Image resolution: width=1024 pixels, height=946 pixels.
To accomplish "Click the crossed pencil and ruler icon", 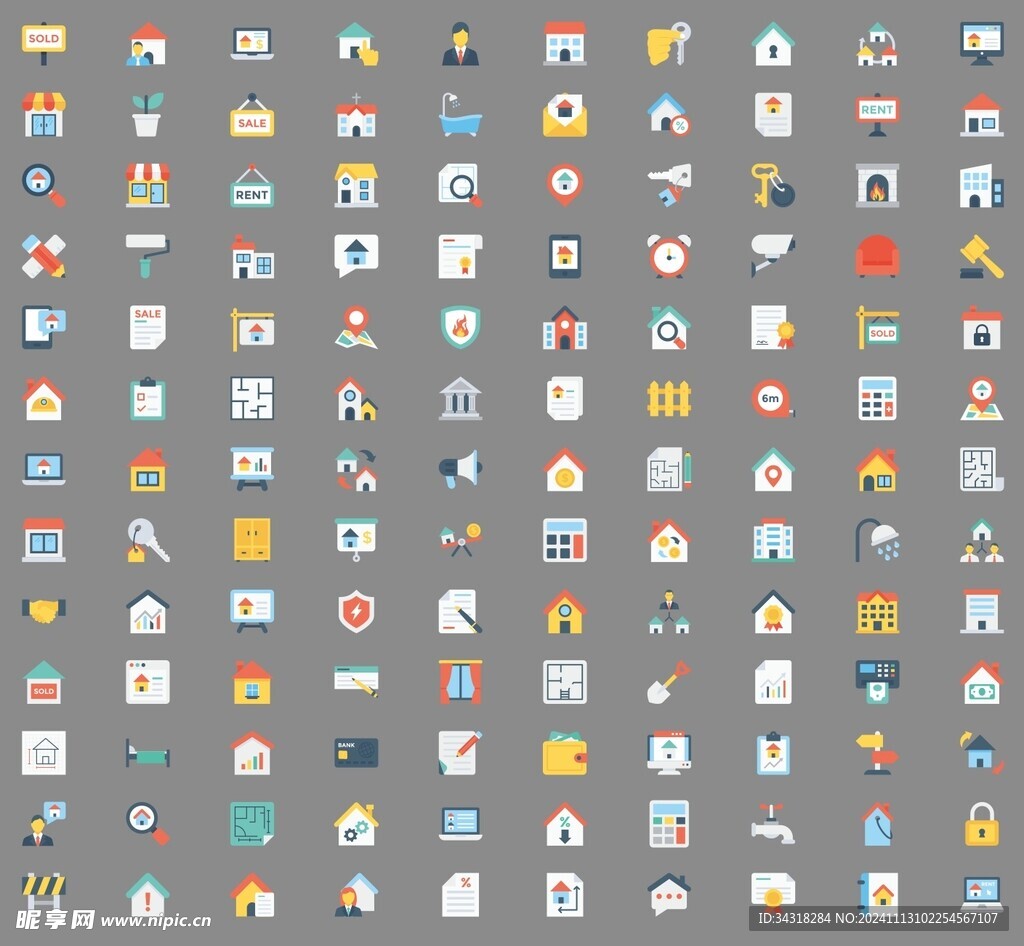I will click(x=44, y=256).
